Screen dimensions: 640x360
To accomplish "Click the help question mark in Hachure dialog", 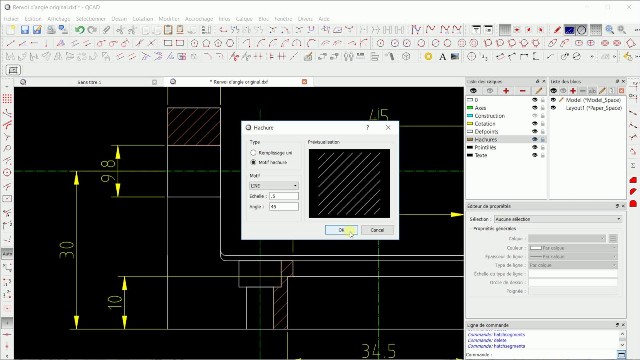I will point(367,128).
